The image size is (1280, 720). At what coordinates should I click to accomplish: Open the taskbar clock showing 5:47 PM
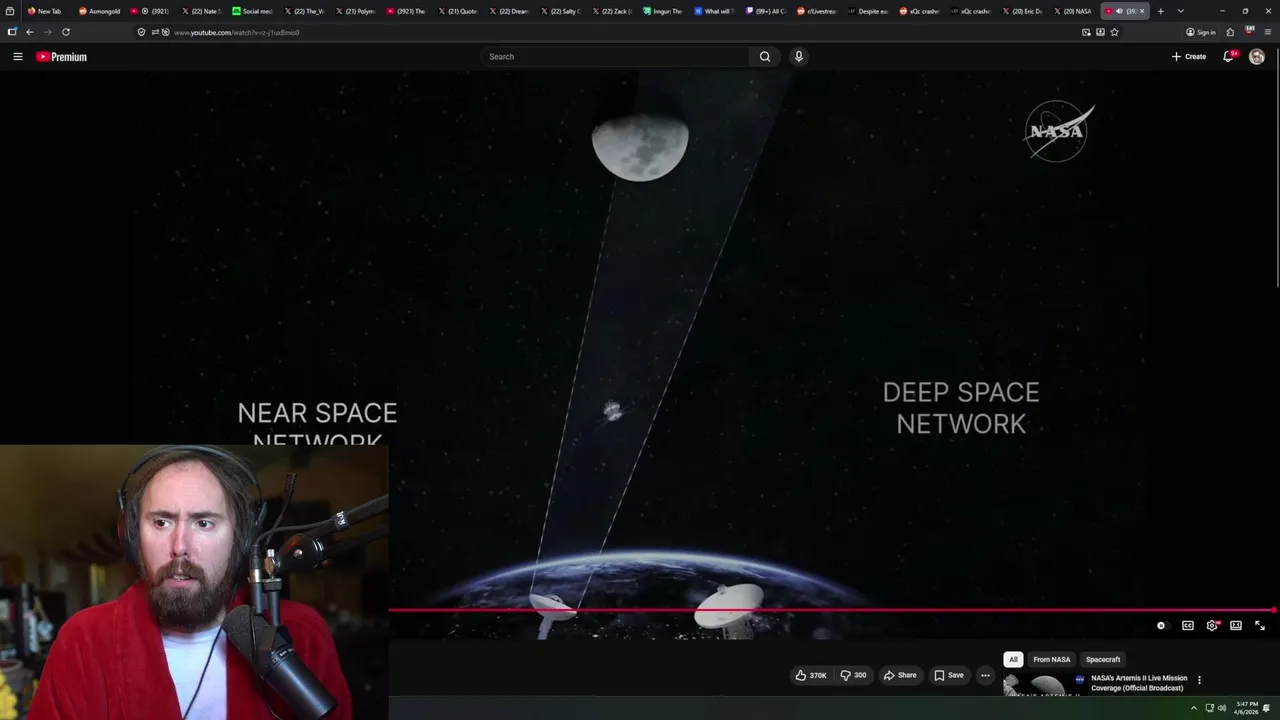point(1247,708)
